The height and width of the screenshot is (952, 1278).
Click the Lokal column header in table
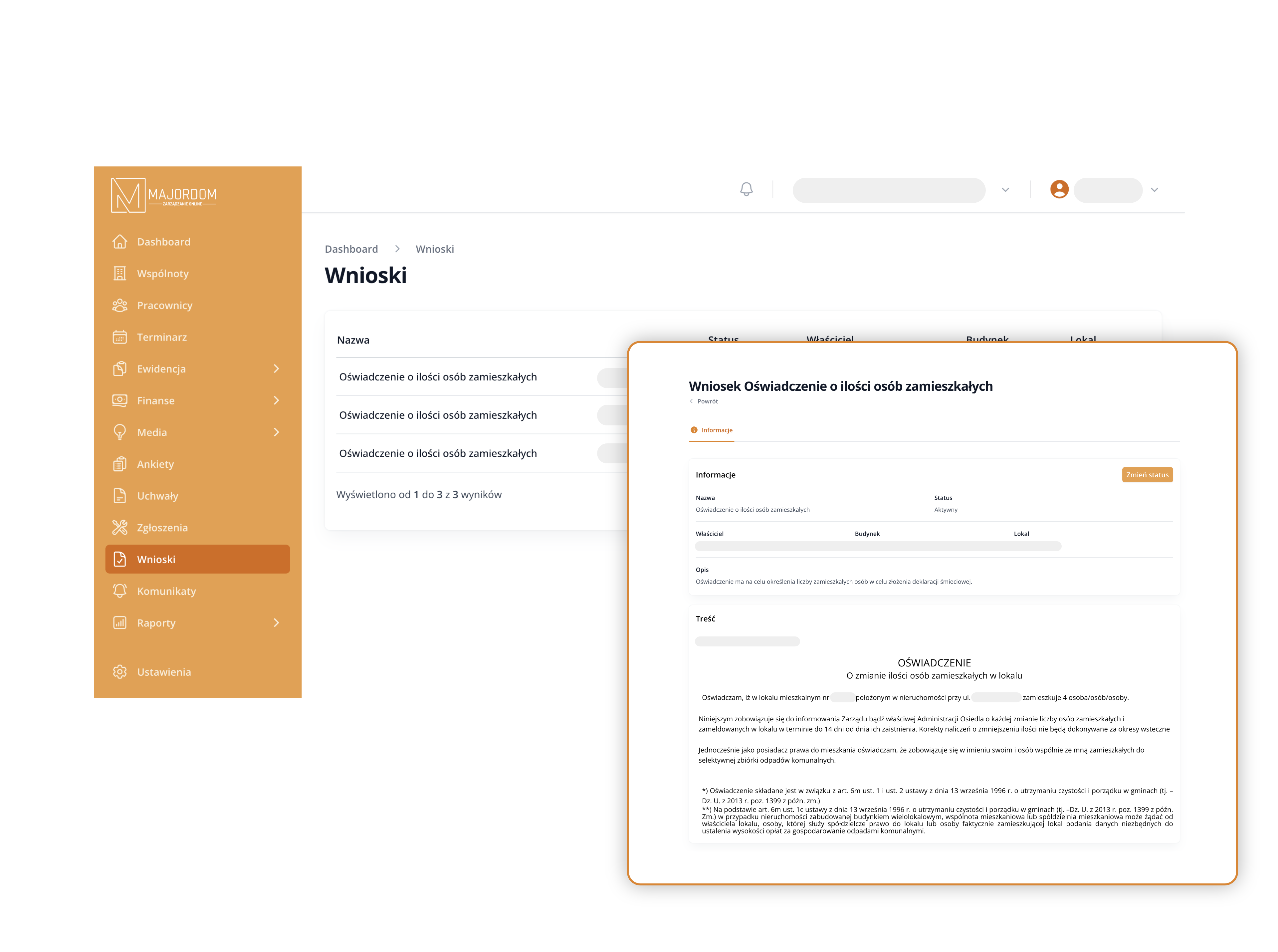pyautogui.click(x=1083, y=338)
